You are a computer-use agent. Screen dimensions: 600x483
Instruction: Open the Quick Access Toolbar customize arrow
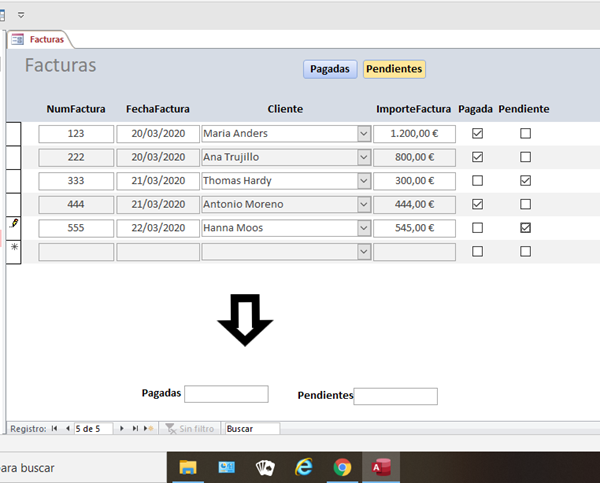21,15
